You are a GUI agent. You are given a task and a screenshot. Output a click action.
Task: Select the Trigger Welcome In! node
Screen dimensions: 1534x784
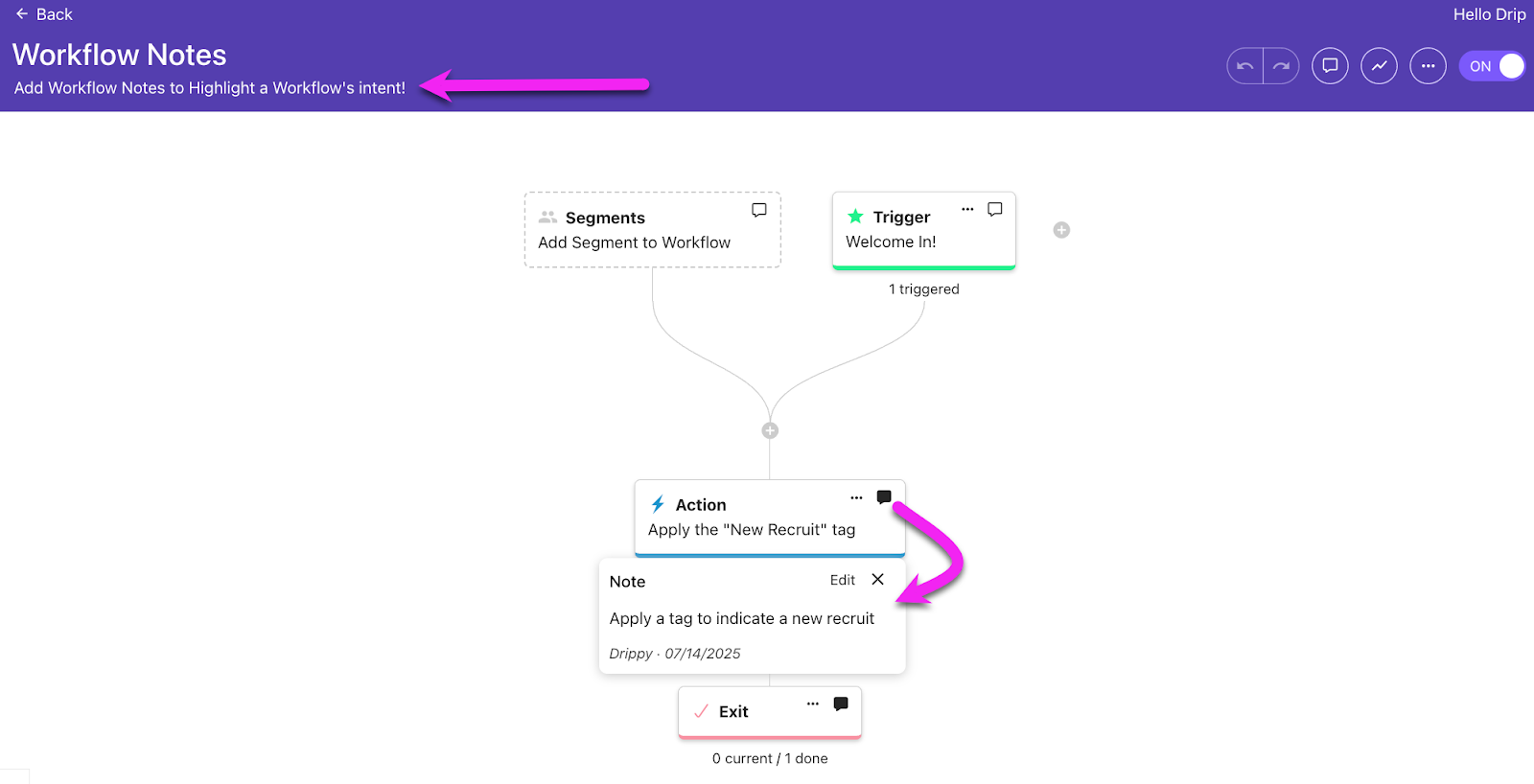[x=924, y=231]
